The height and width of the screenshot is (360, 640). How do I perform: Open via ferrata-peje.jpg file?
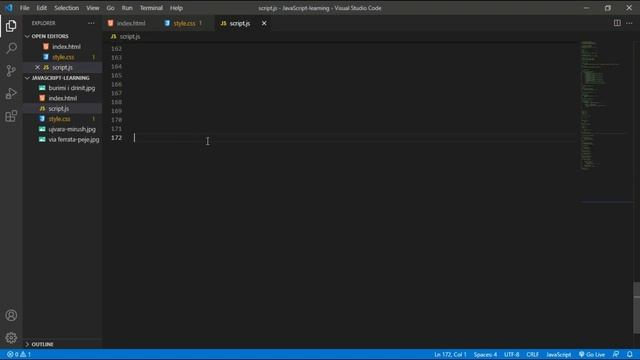(x=73, y=139)
